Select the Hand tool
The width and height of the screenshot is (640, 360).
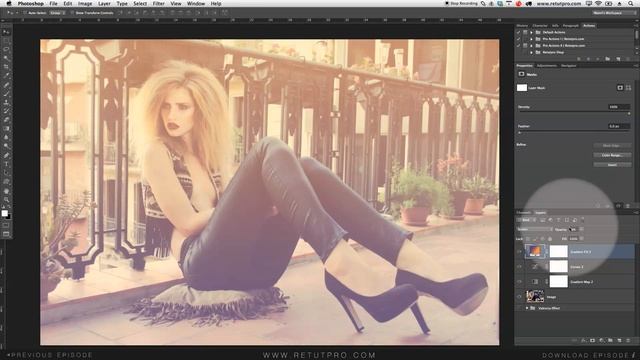point(6,191)
